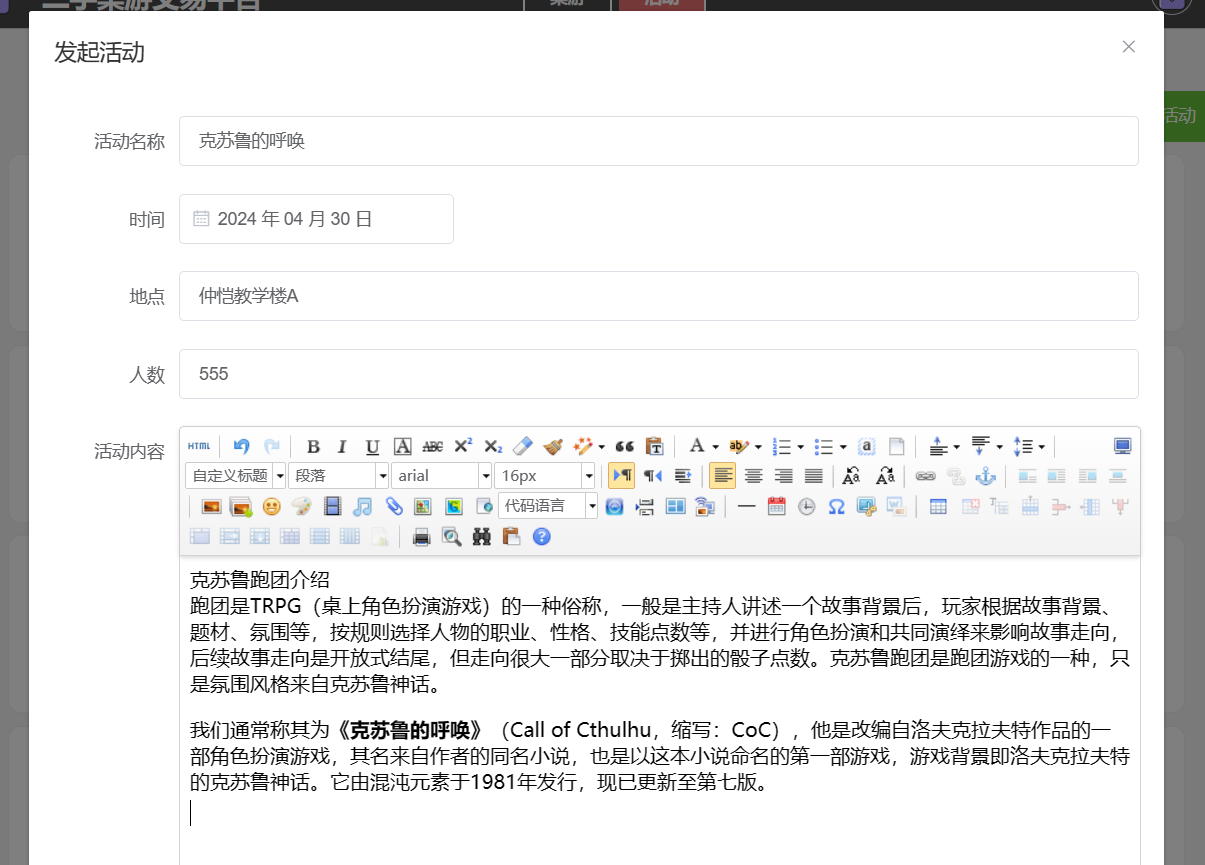Image resolution: width=1205 pixels, height=865 pixels.
Task: Align text left
Action: click(723, 476)
